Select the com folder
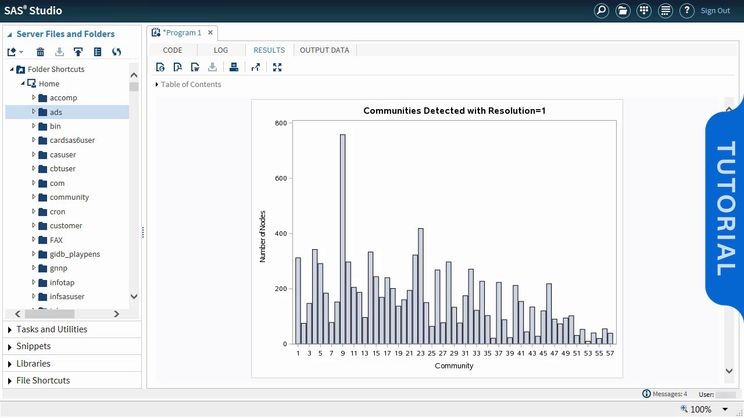Image resolution: width=744 pixels, height=418 pixels. [57, 183]
